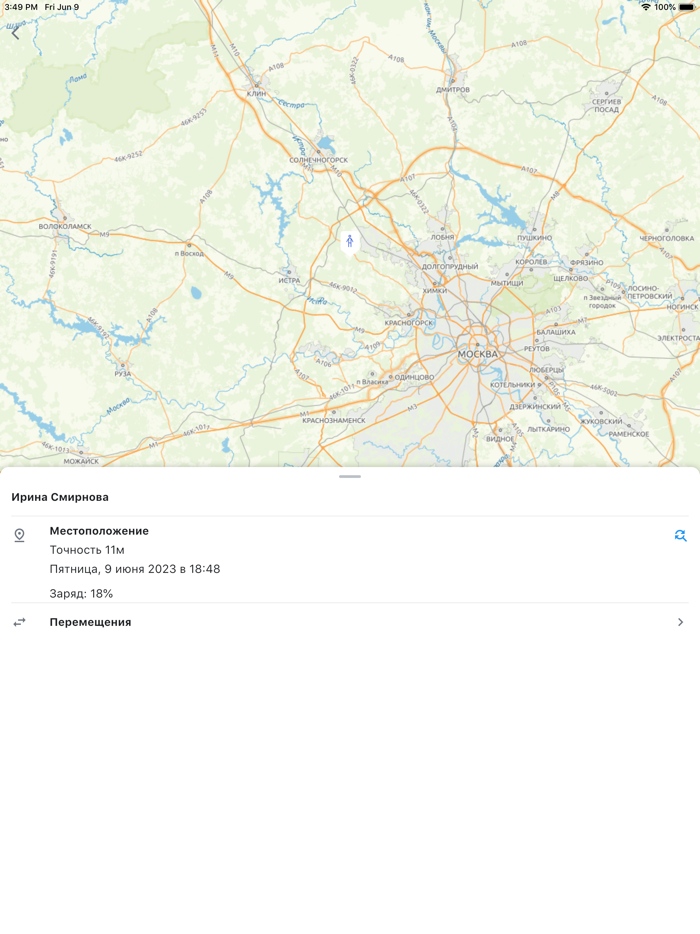Screen dimensions: 700x934
Task: Click the СОЛНЕЧНОГОРСК label on map
Action: pyautogui.click(x=319, y=160)
